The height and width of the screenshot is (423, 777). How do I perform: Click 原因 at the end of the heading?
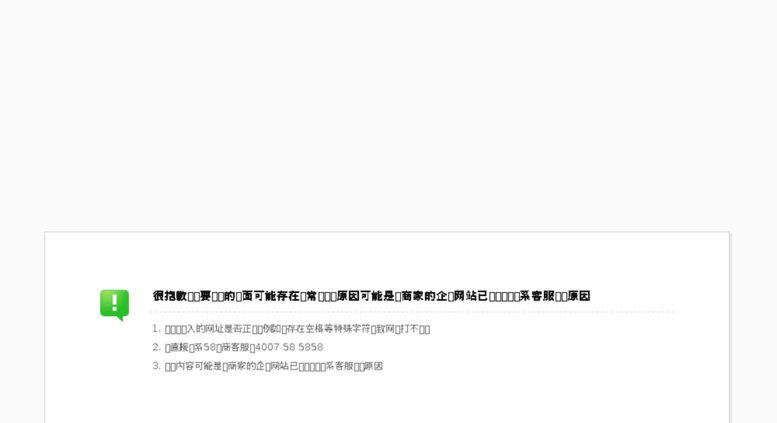click(x=579, y=296)
